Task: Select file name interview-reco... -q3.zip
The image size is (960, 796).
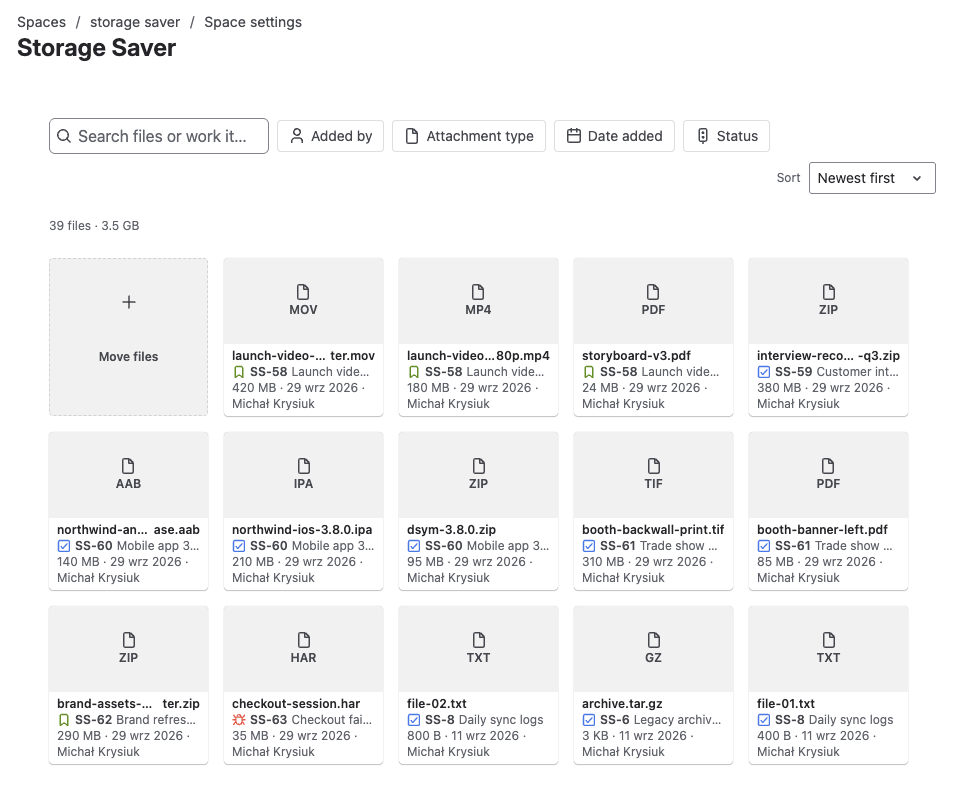Action: (828, 356)
